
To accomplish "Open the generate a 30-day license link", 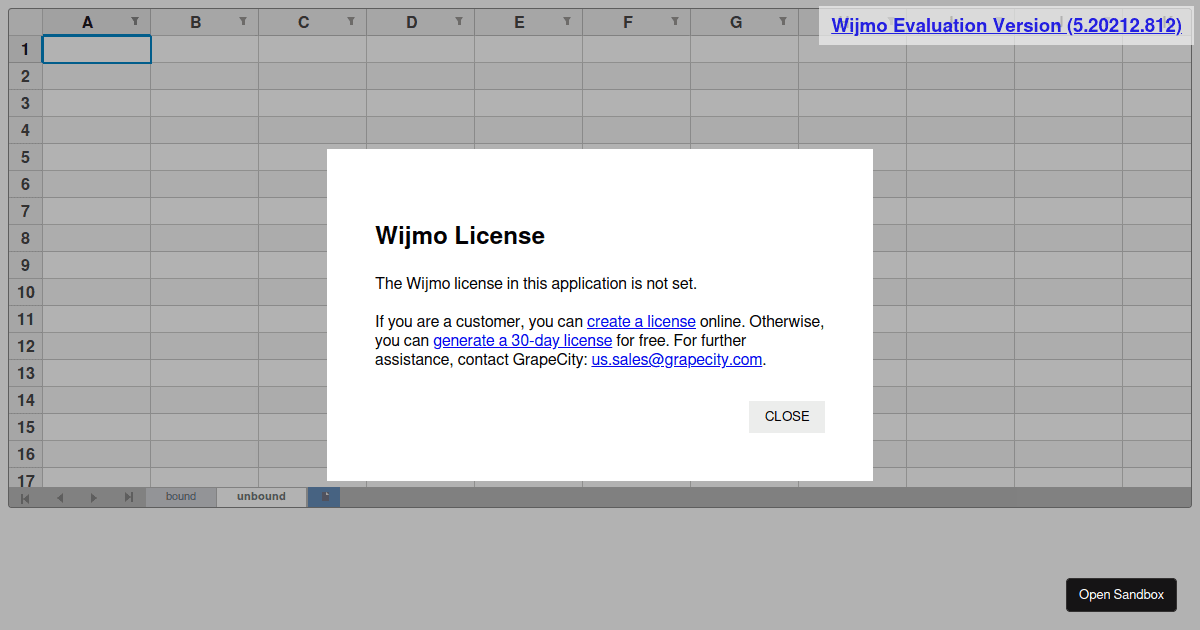I will tap(522, 340).
